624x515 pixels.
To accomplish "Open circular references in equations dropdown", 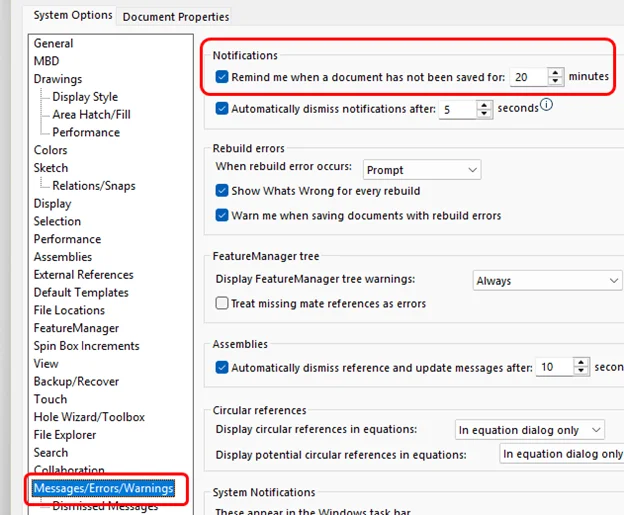I will coord(529,430).
